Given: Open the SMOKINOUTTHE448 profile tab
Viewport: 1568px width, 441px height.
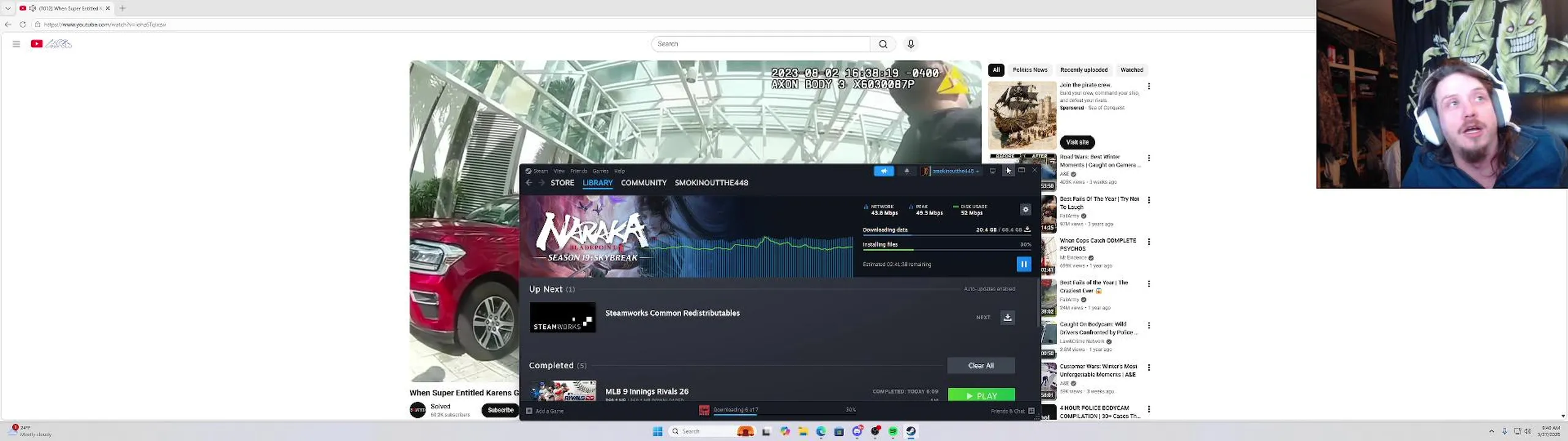Looking at the screenshot, I should 711,183.
